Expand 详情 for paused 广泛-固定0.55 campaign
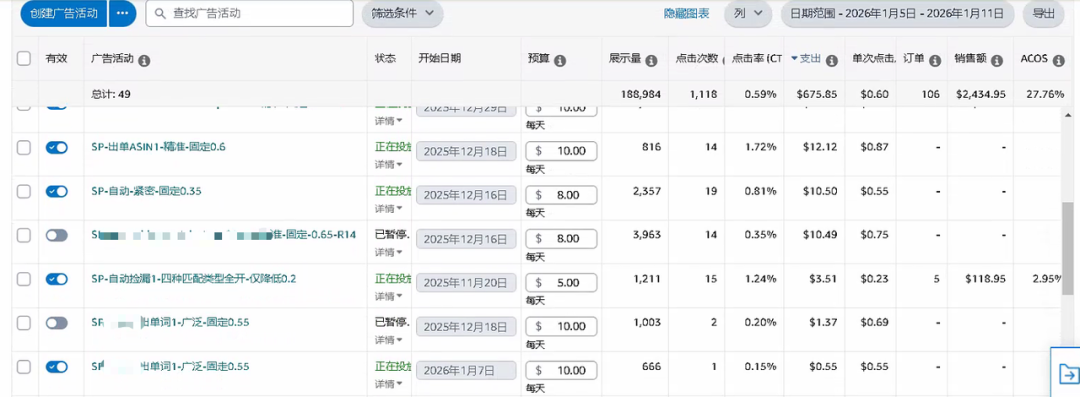Viewport: 1080px width, 397px height. tap(388, 340)
